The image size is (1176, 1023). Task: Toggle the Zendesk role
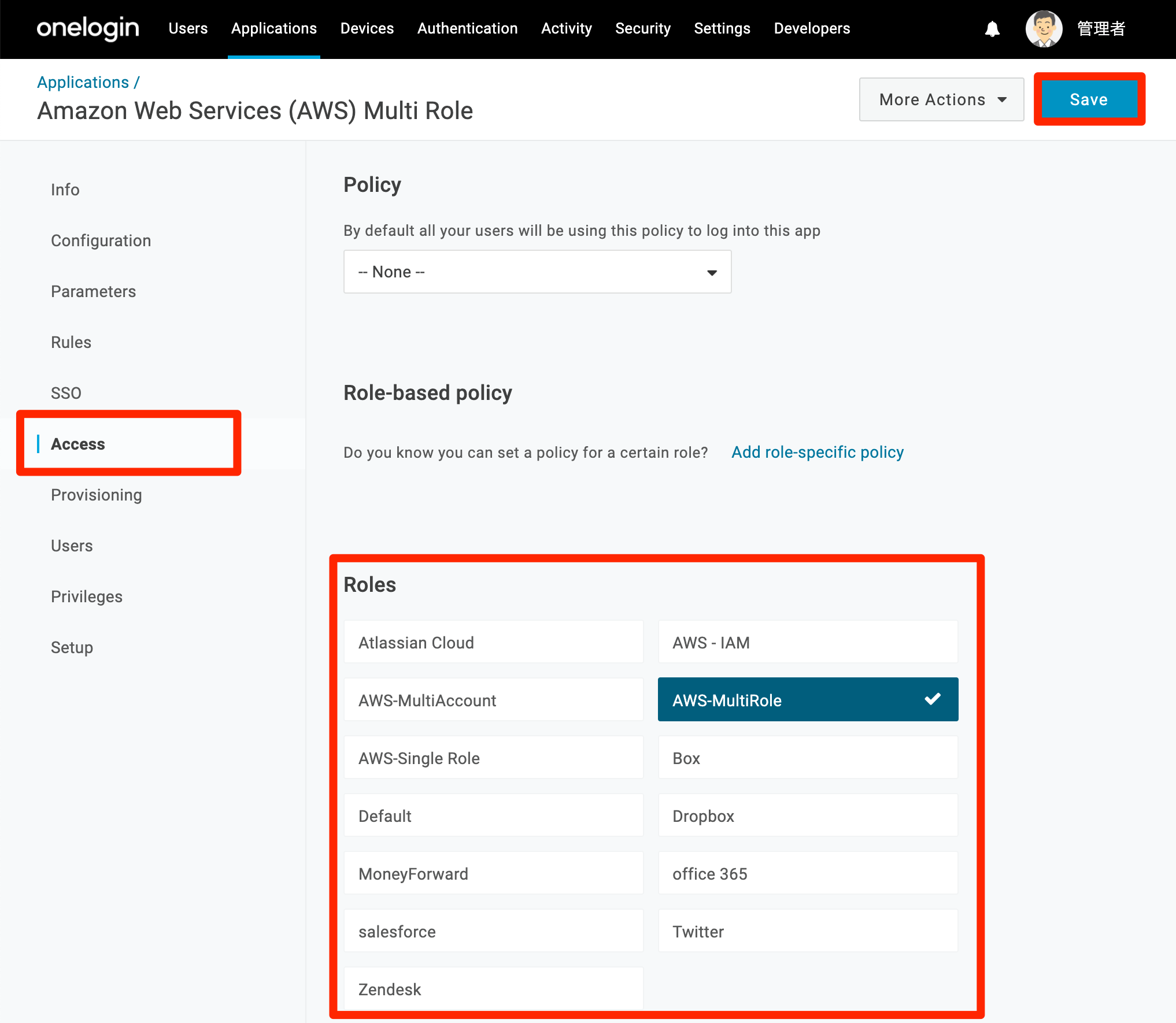point(493,989)
